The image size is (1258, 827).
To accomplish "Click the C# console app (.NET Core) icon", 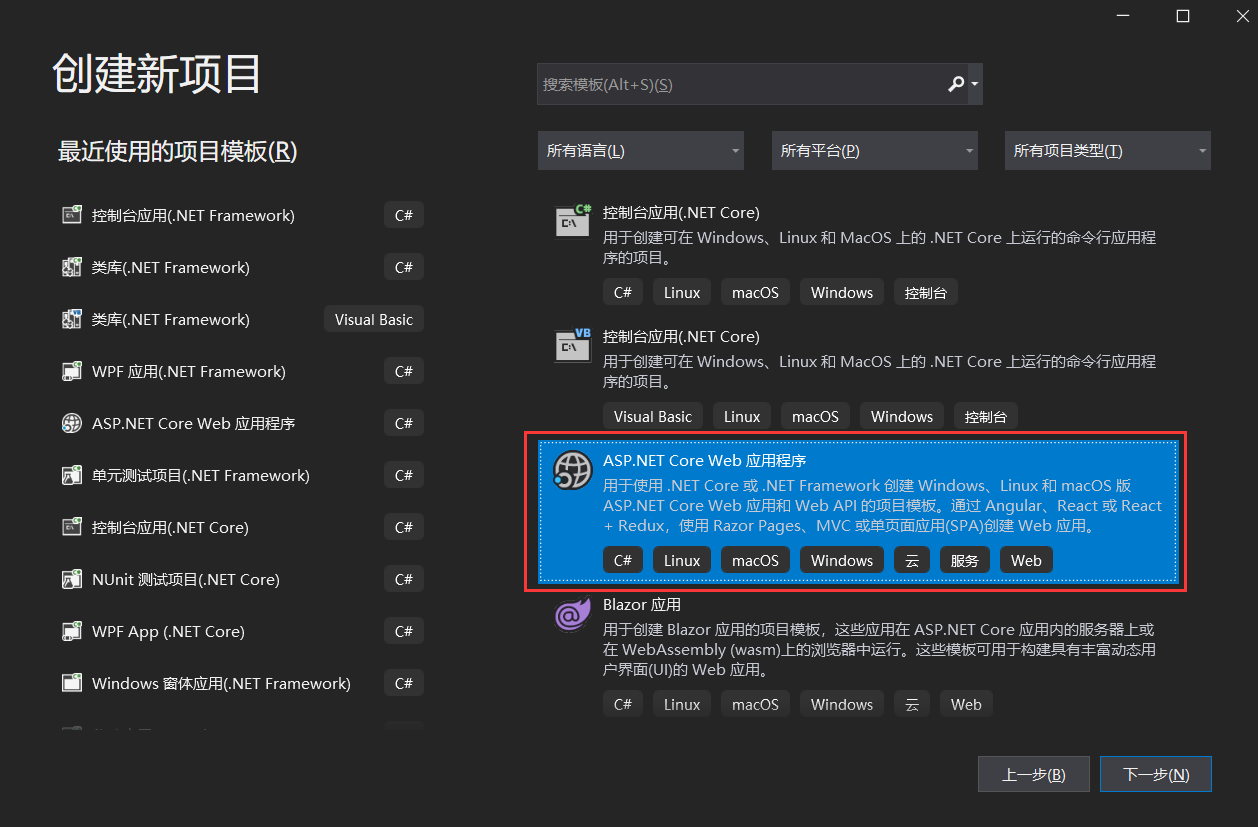I will [573, 221].
